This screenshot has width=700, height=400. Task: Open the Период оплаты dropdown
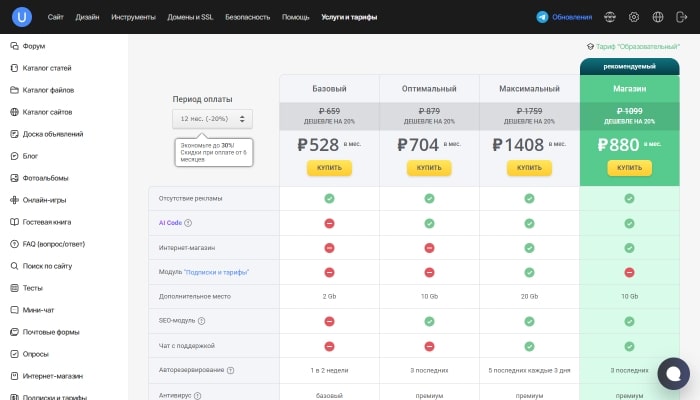[211, 119]
